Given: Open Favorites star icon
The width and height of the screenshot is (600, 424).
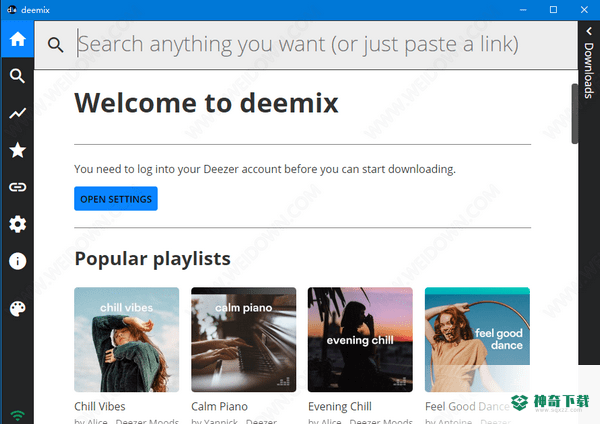Looking at the screenshot, I should (18, 150).
